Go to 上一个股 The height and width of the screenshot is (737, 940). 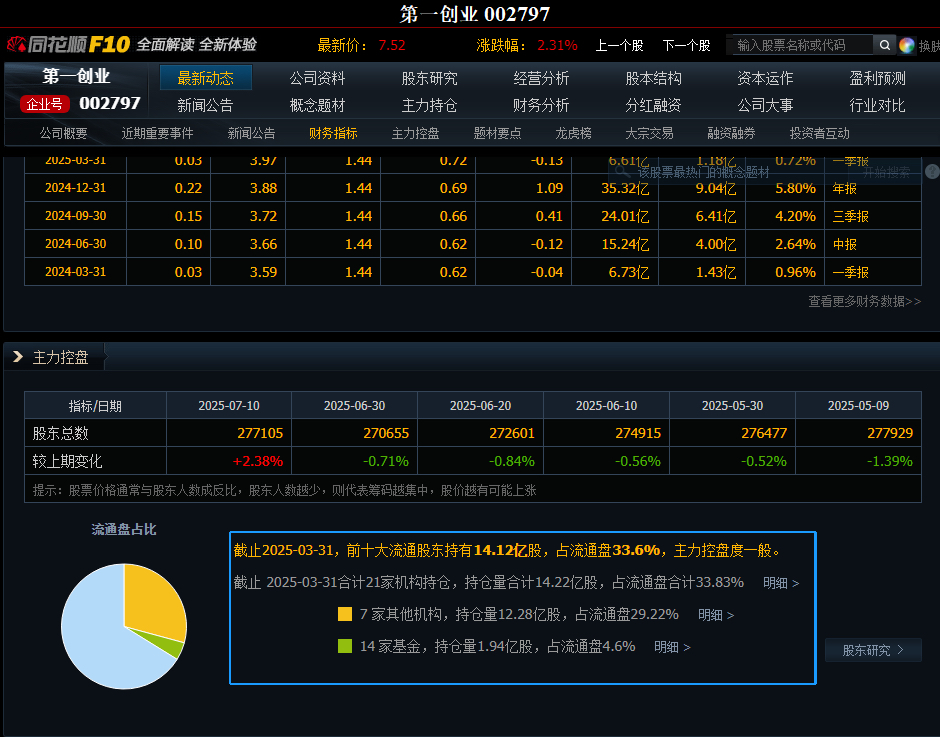(619, 46)
